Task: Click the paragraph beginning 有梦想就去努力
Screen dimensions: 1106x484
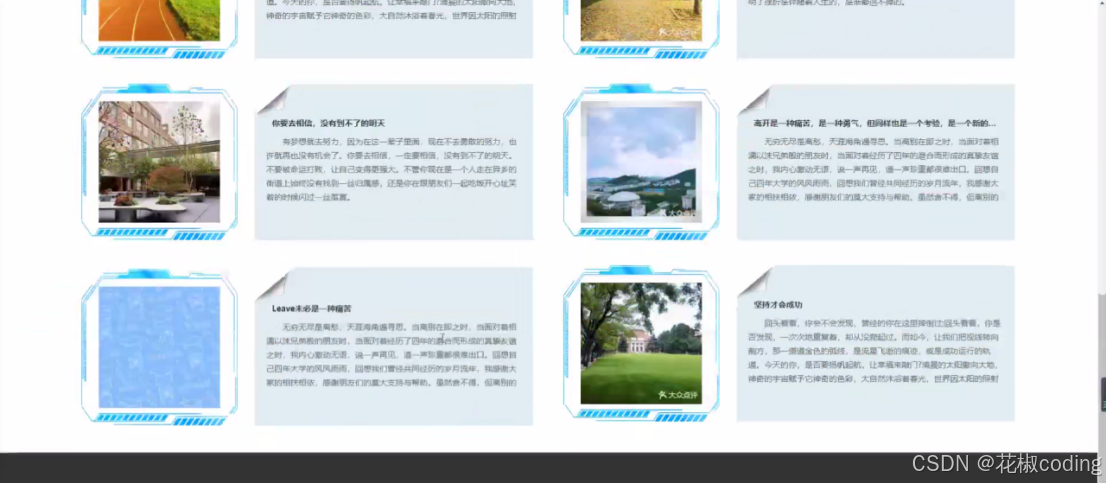Action: (391, 169)
